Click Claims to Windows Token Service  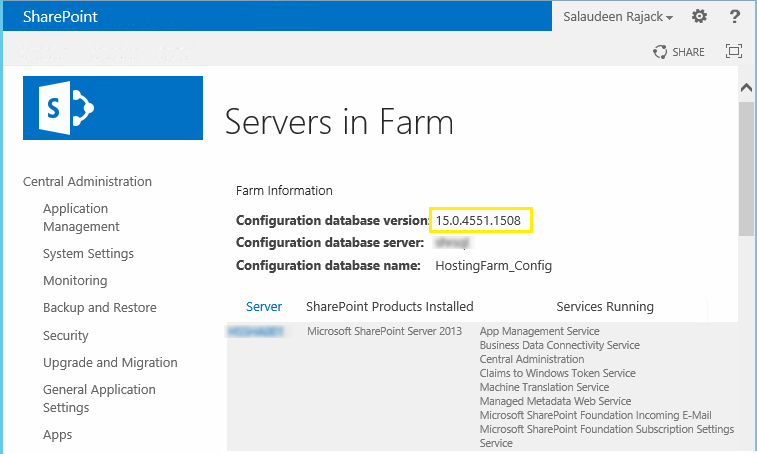[x=557, y=373]
